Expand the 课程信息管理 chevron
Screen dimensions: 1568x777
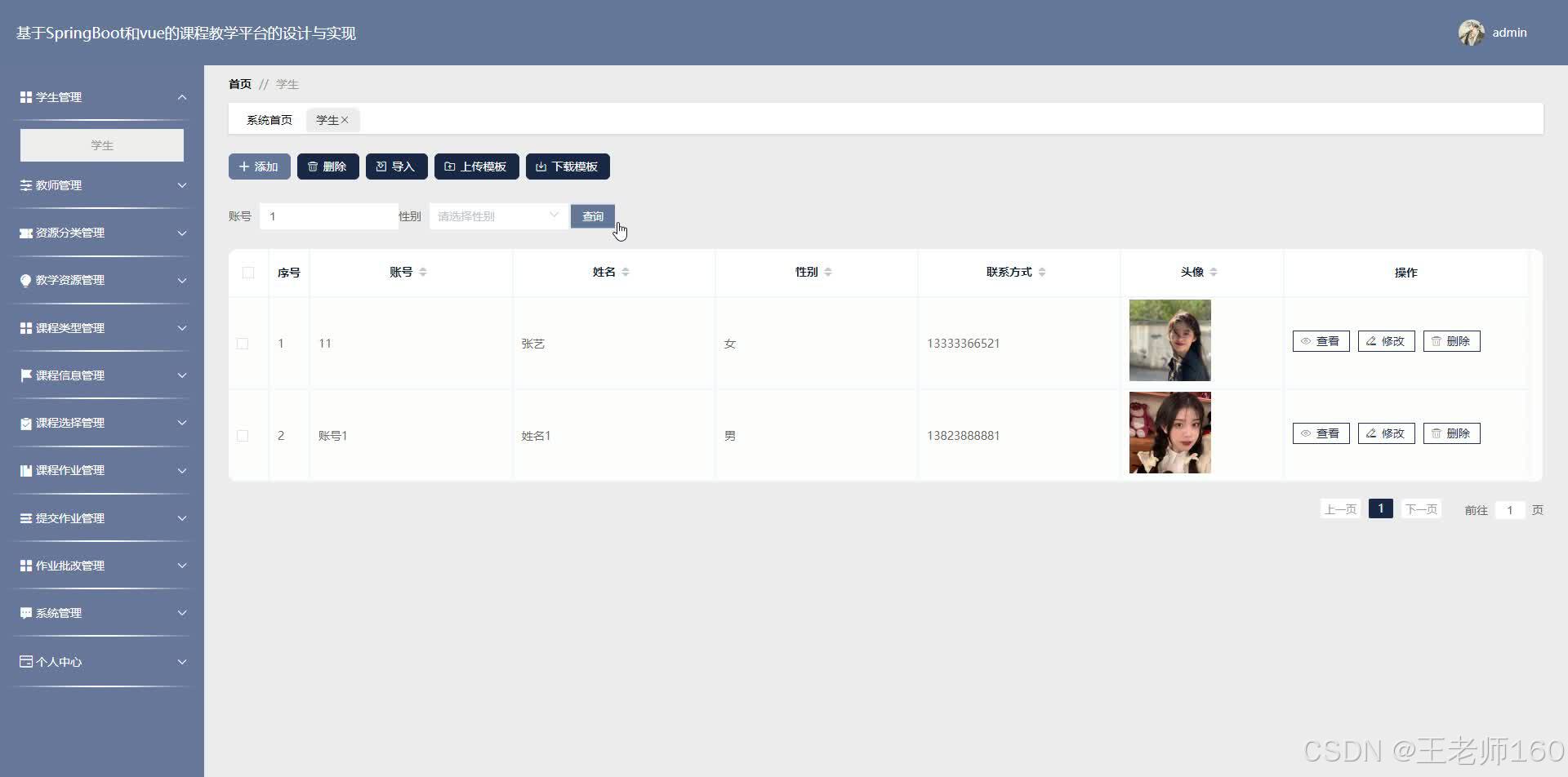pyautogui.click(x=182, y=375)
